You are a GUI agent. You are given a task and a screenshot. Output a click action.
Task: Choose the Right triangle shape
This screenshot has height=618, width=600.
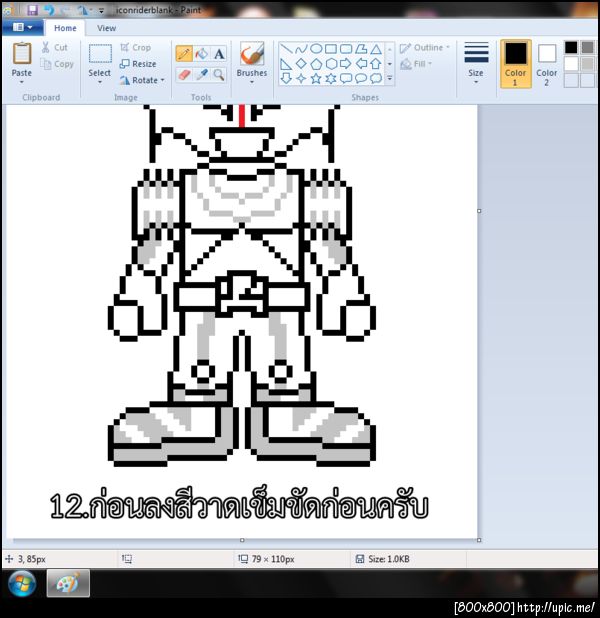pyautogui.click(x=286, y=63)
